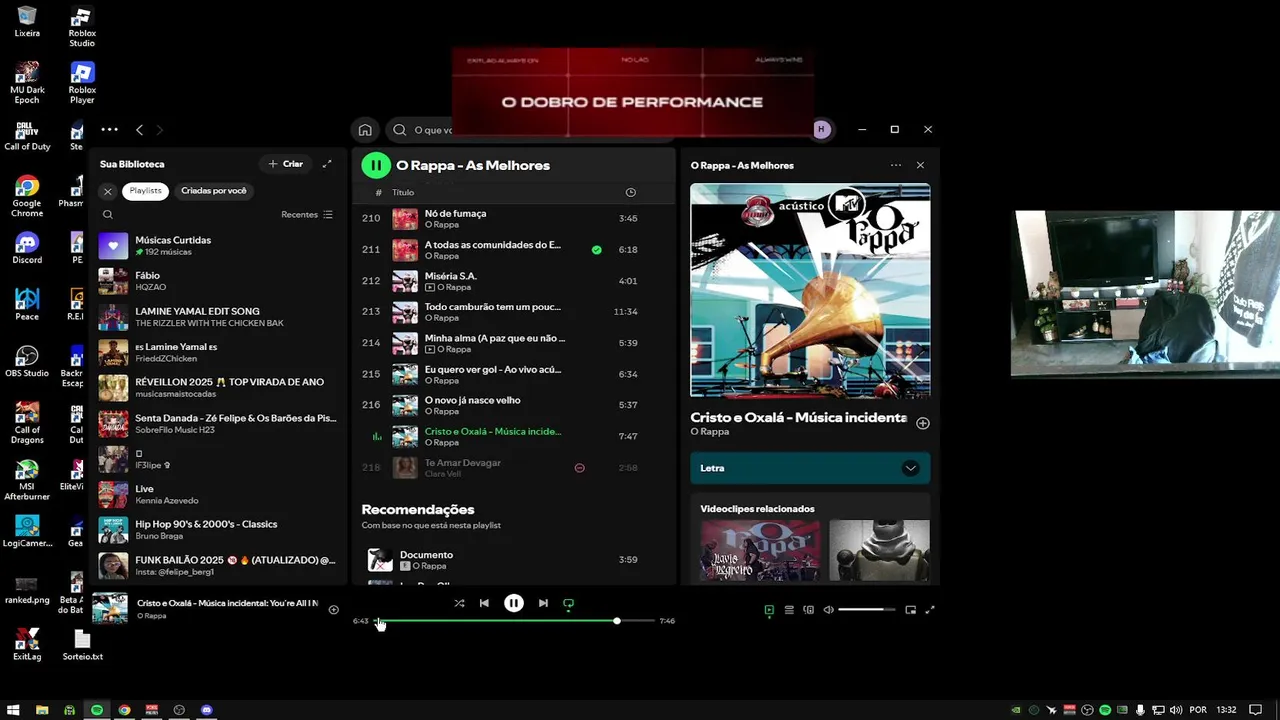
Task: Open Senta Danada playlist
Action: pos(218,424)
